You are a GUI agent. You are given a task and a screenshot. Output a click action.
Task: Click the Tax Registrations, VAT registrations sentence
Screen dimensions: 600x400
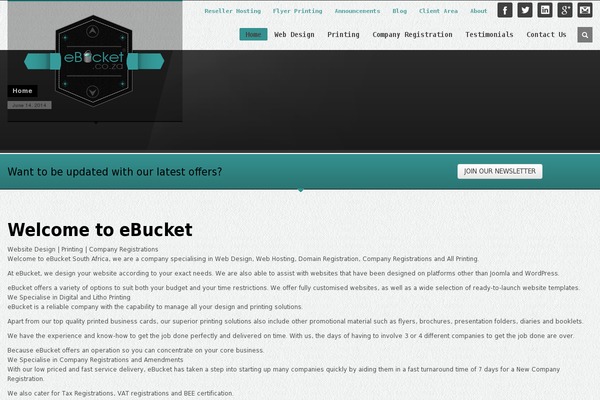pos(120,393)
